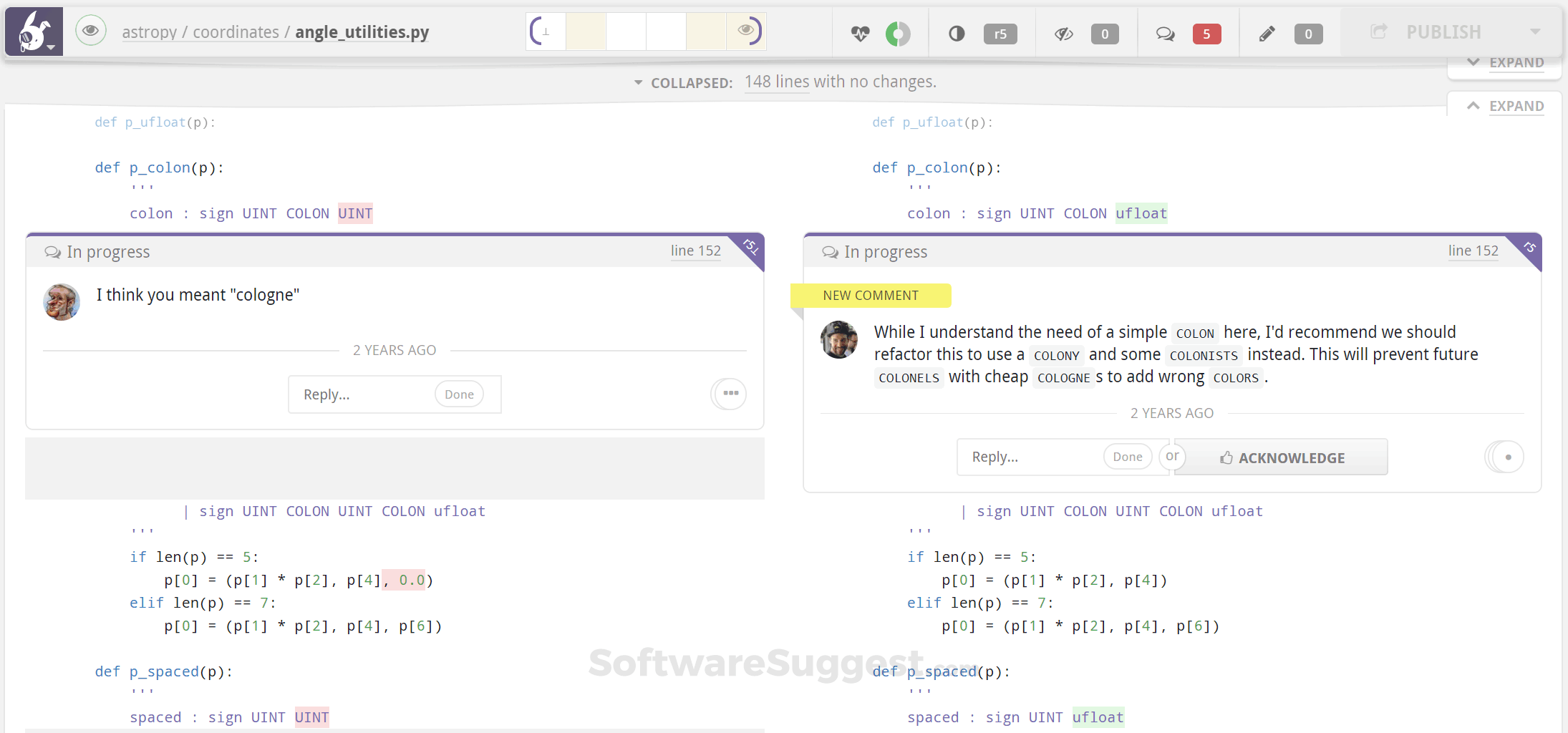1568x733 pixels.
Task: Click the chat icon on the 'In progress' discussion
Action: pyautogui.click(x=52, y=251)
